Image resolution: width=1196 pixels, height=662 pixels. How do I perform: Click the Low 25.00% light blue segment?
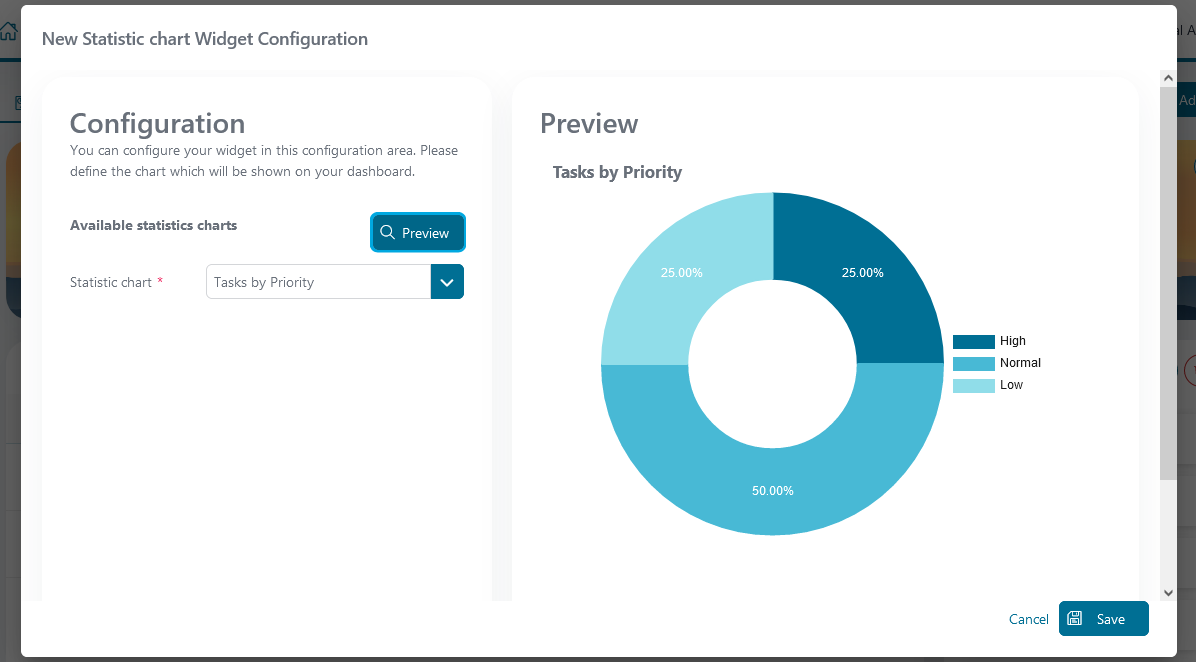tap(683, 275)
